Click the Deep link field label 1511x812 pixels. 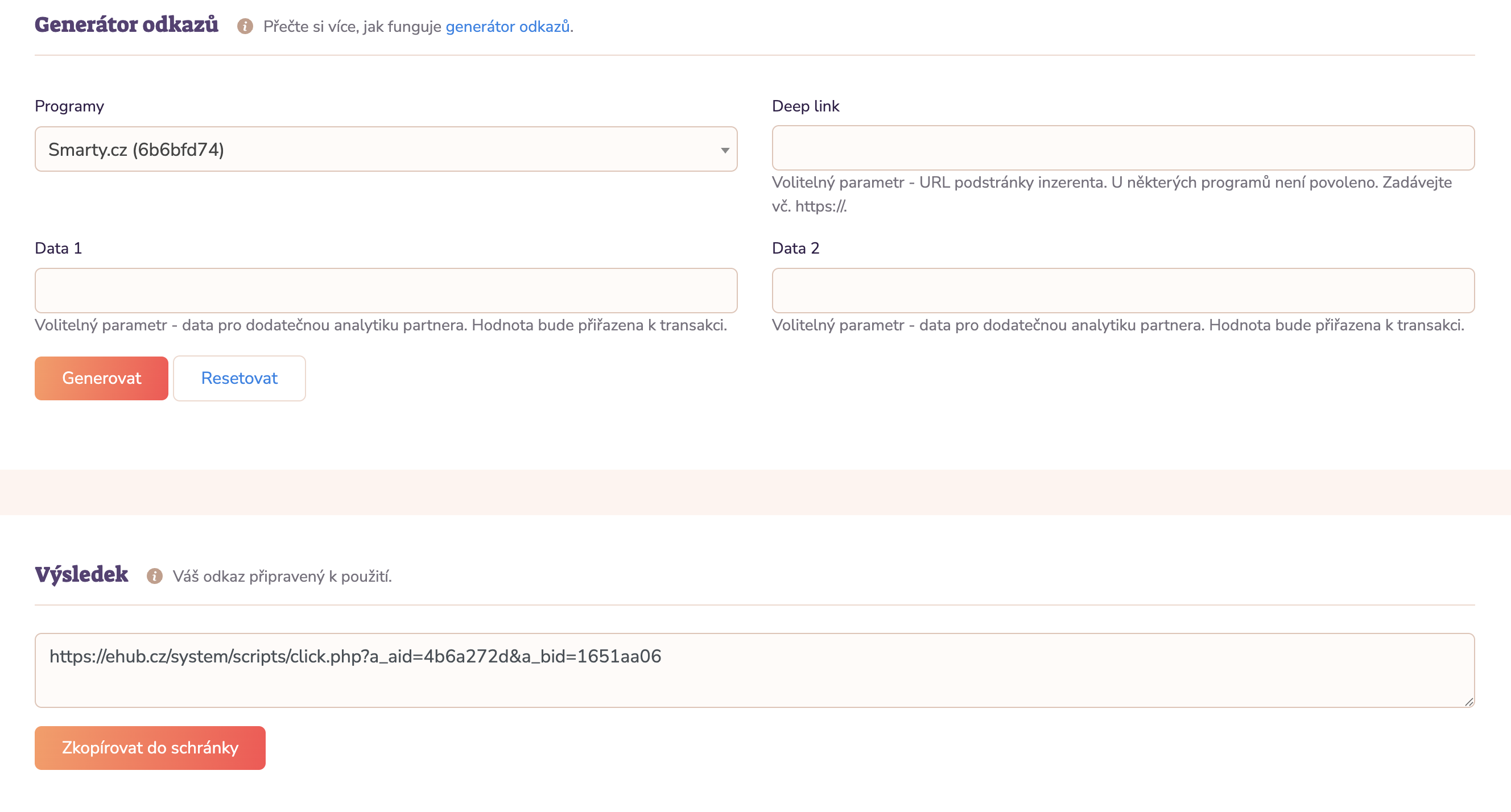click(806, 106)
